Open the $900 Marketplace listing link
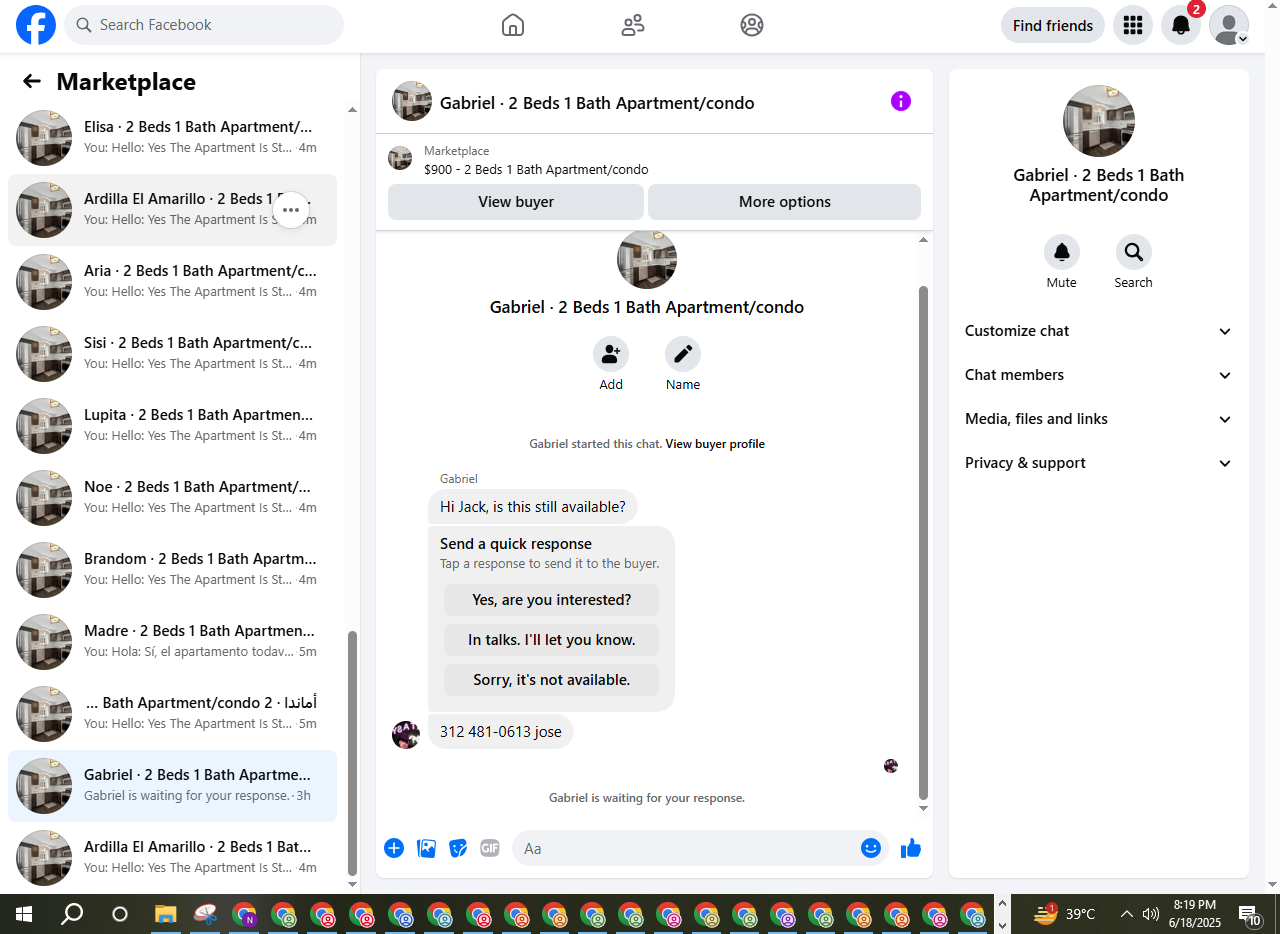The width and height of the screenshot is (1280, 934). pos(536,170)
